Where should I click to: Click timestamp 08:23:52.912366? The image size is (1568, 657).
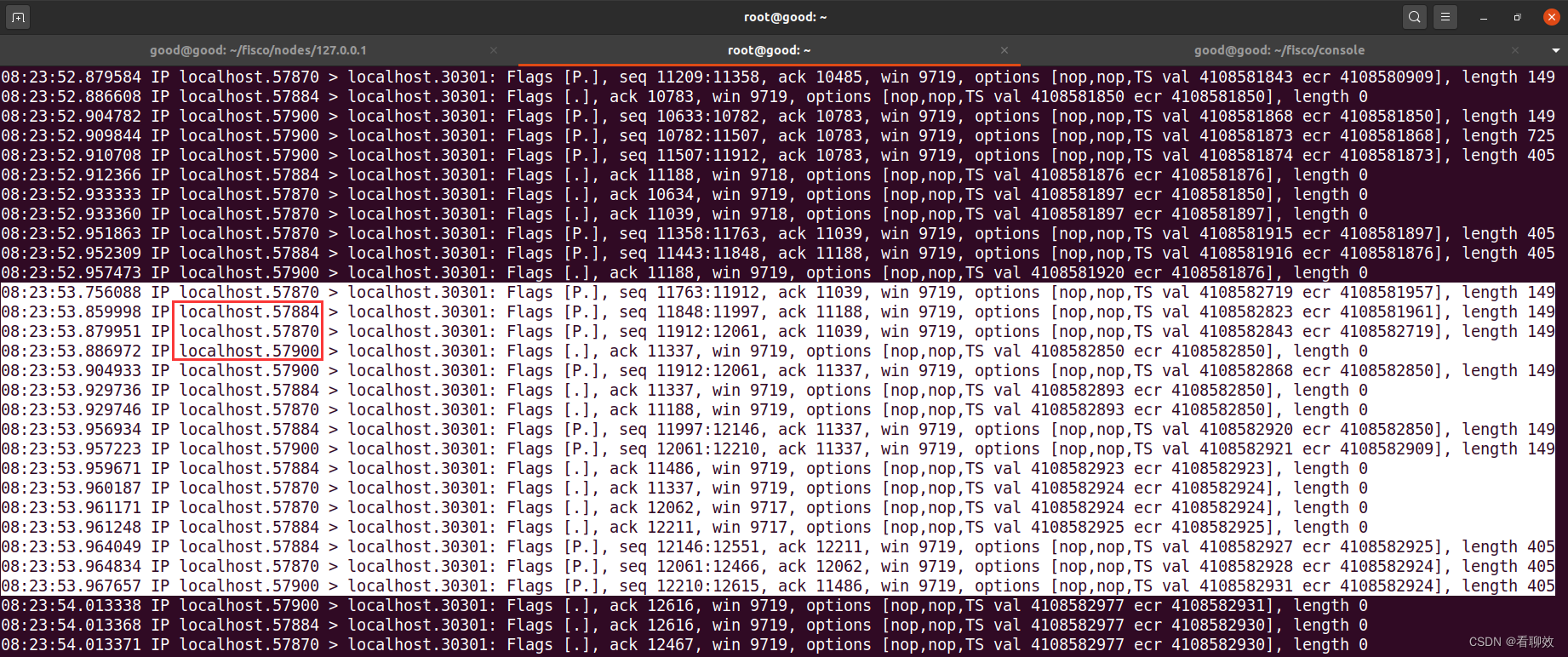72,175
